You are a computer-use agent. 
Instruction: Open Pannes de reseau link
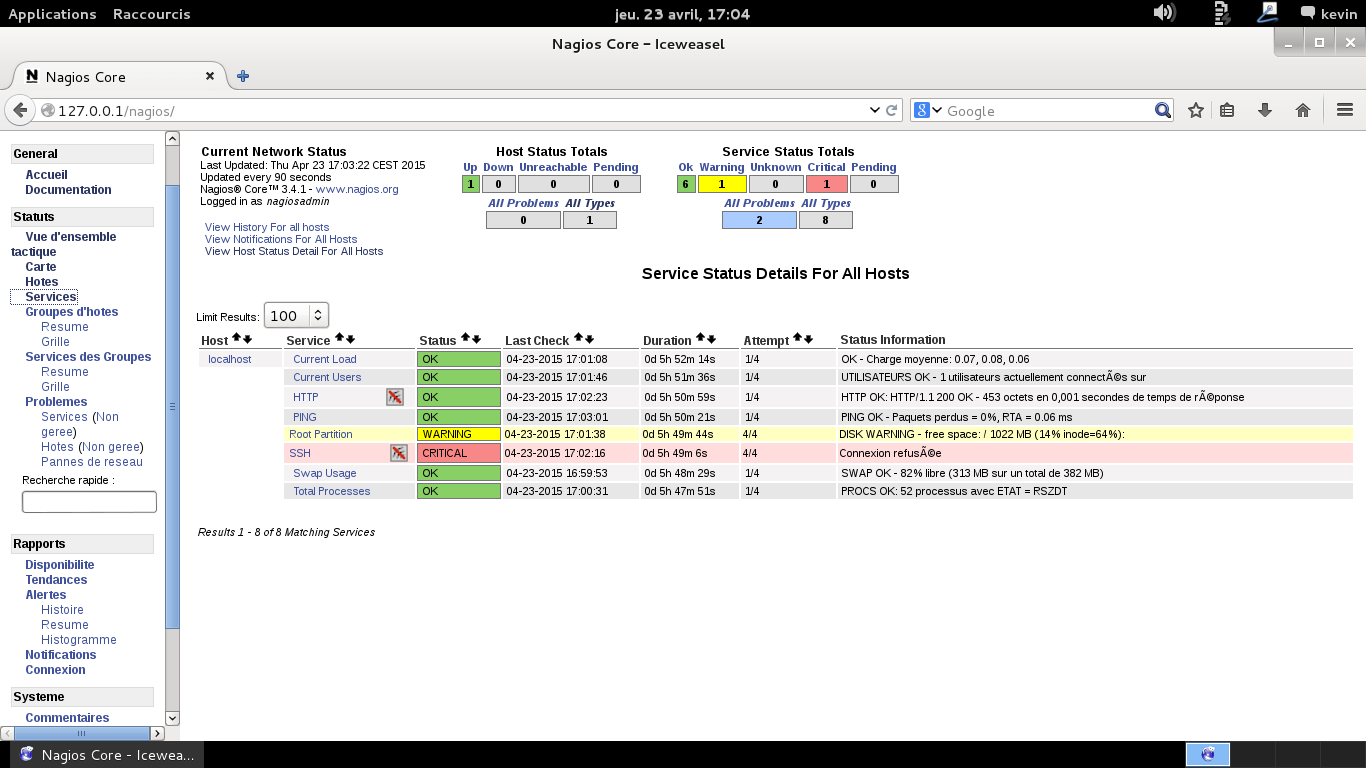92,462
